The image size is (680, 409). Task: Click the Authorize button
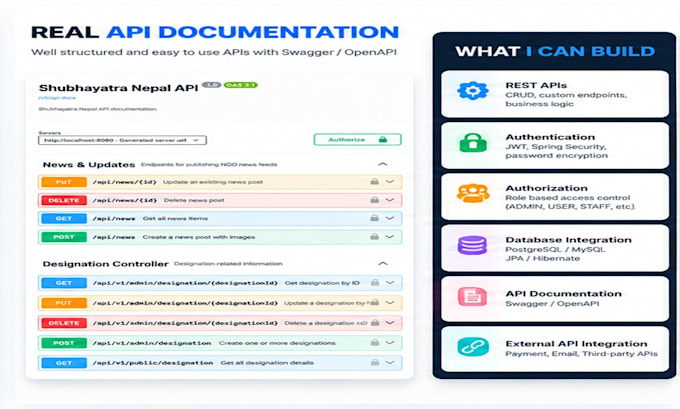click(x=357, y=140)
